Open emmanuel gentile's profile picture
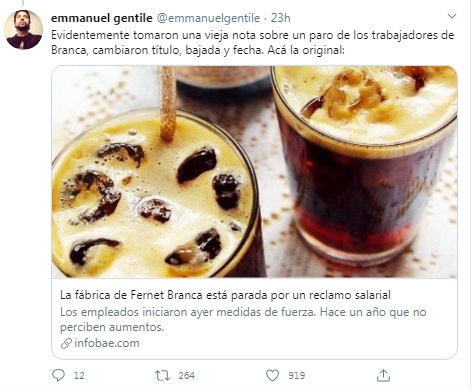Screen dimensions: 475x391 point(23,29)
